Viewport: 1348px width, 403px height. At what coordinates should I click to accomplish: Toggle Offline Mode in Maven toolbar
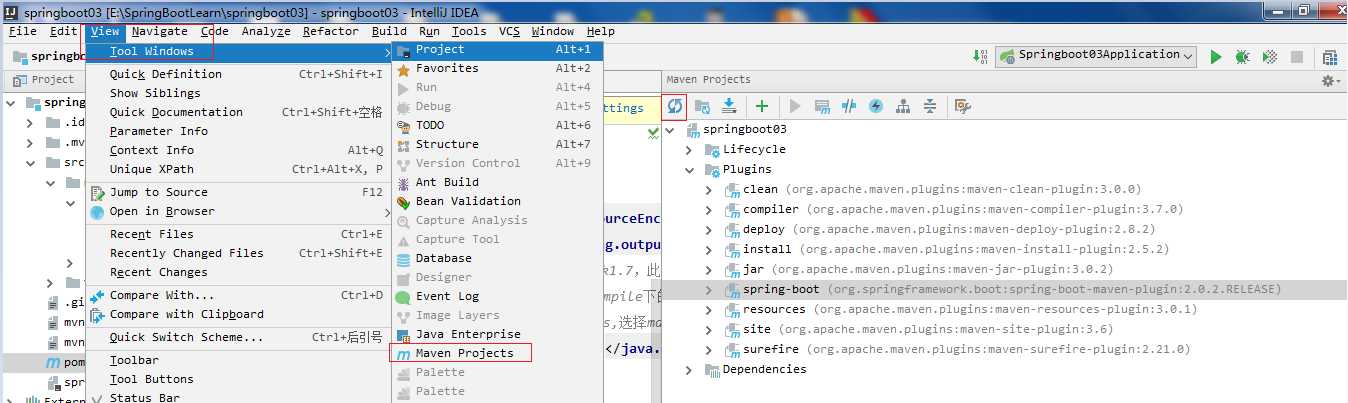click(x=849, y=106)
